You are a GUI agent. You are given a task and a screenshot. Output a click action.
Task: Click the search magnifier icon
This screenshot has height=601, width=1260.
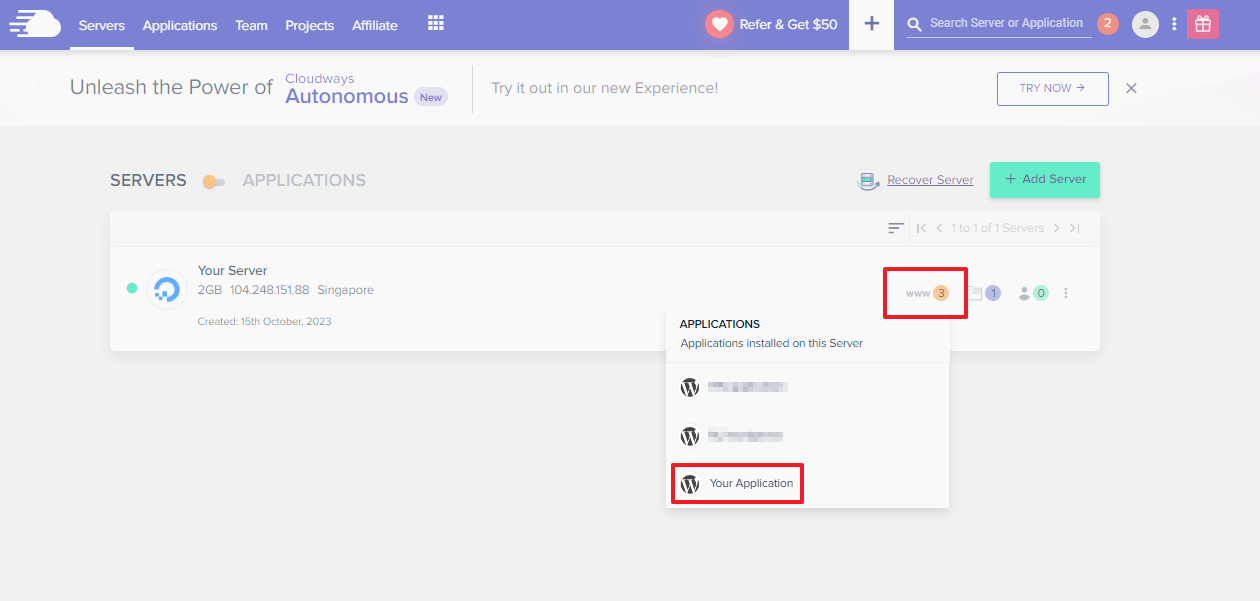pos(915,24)
